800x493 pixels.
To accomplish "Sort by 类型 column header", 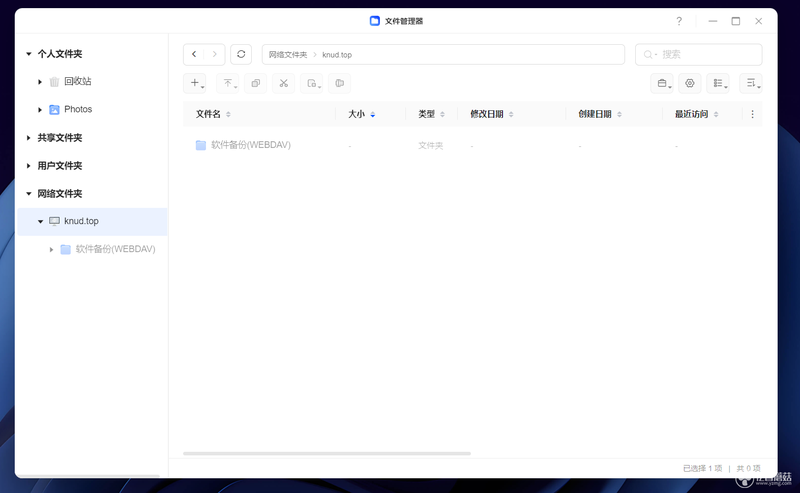I will (x=427, y=114).
